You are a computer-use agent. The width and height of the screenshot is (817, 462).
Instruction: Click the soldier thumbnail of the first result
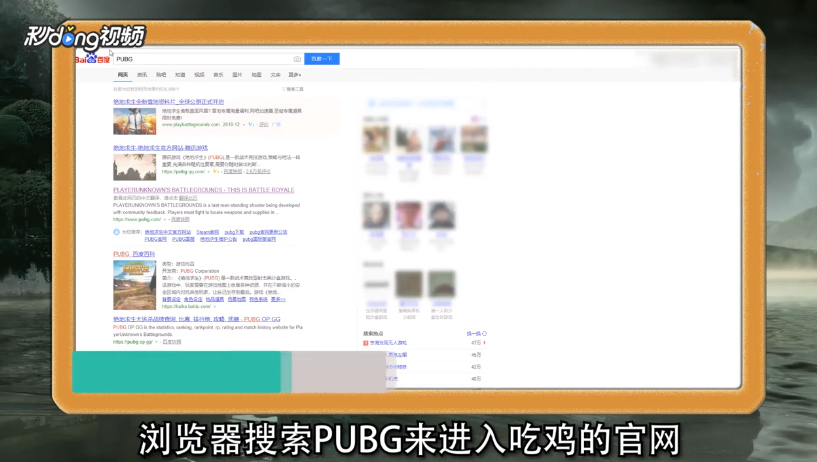(x=134, y=121)
